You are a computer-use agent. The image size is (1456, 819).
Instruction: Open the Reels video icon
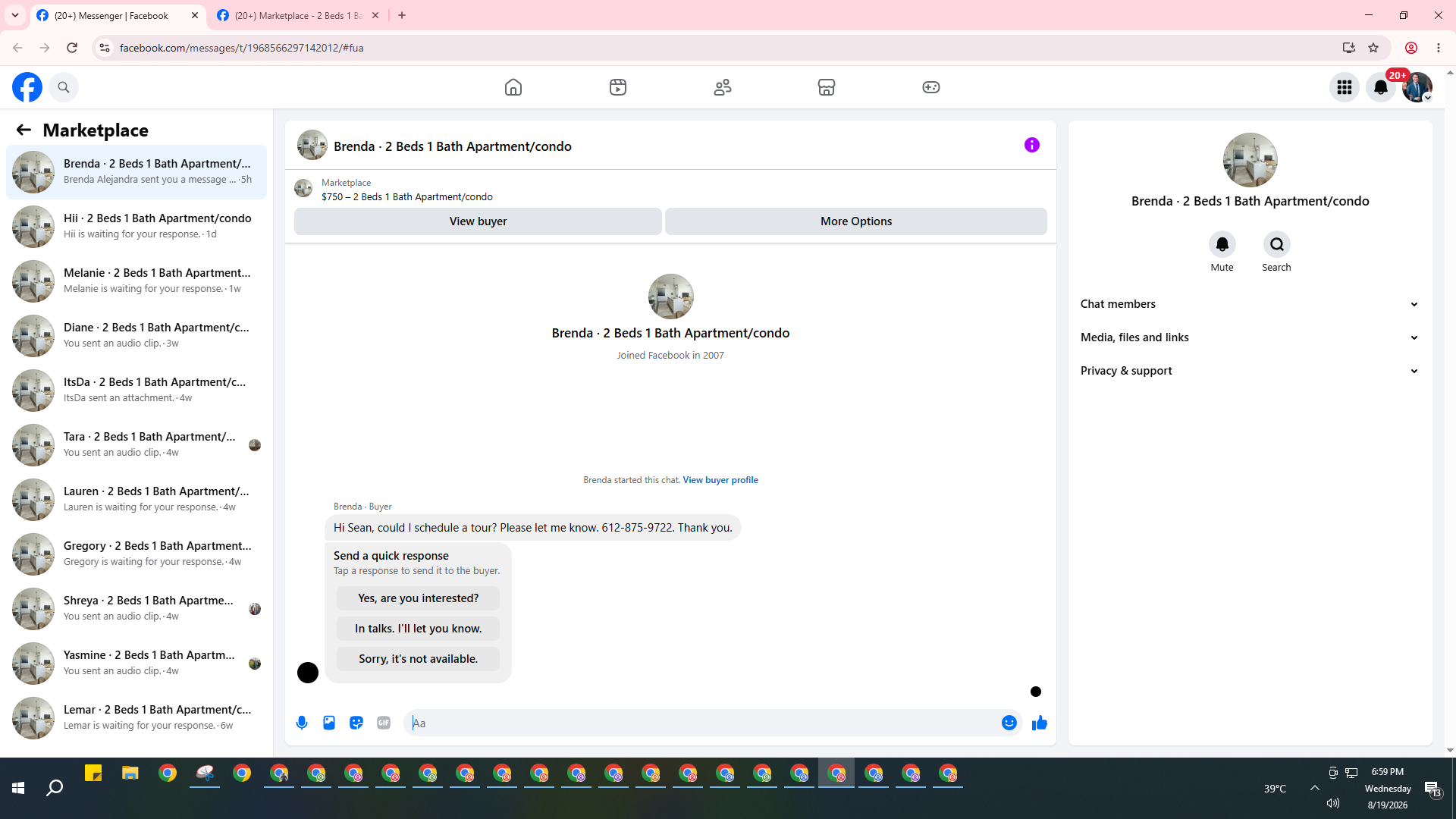(x=618, y=87)
